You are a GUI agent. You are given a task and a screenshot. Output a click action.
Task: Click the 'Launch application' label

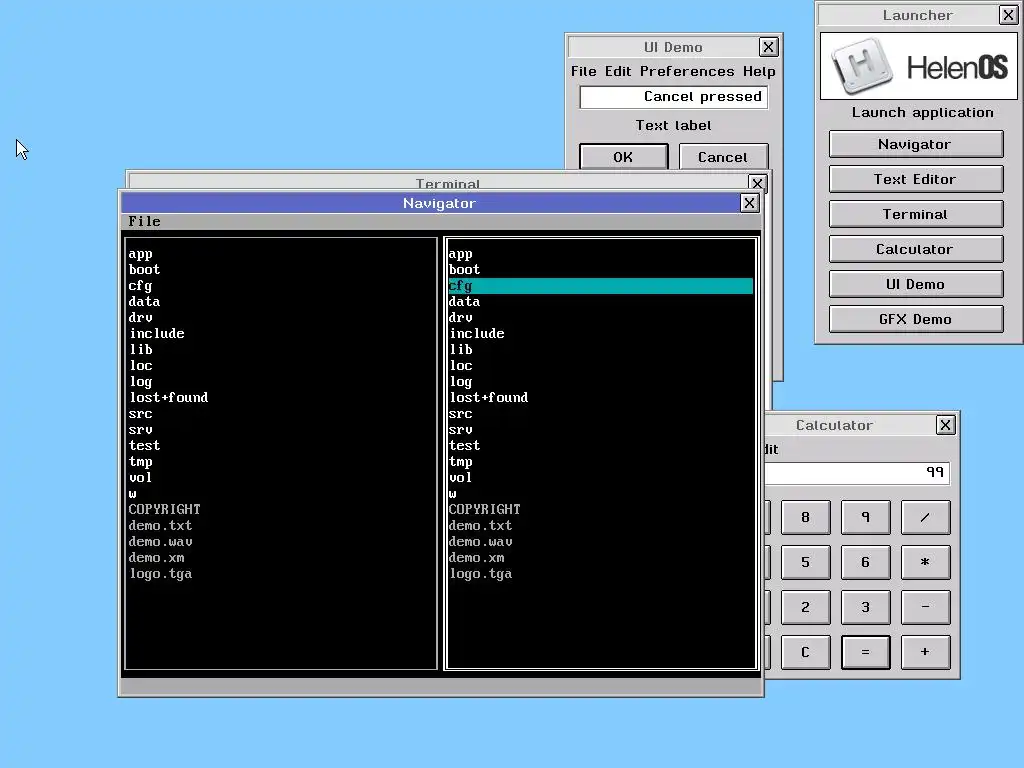click(922, 112)
